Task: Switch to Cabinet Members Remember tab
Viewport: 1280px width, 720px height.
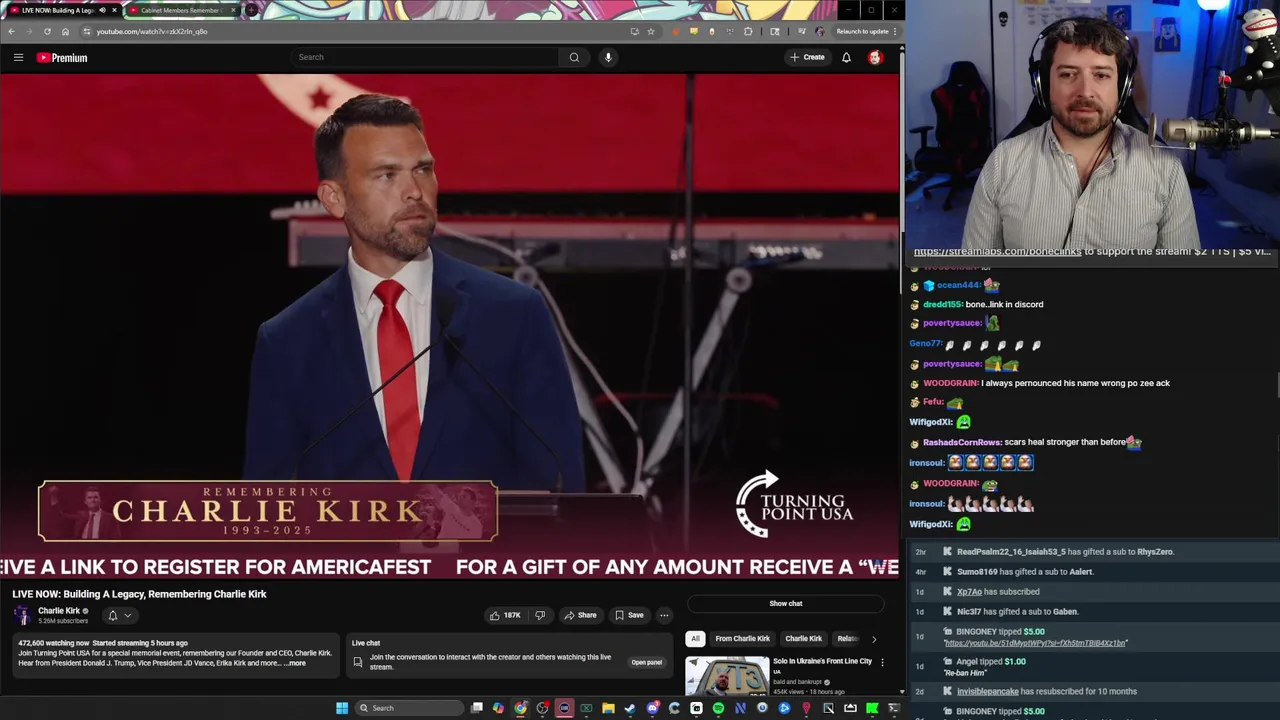Action: (180, 10)
